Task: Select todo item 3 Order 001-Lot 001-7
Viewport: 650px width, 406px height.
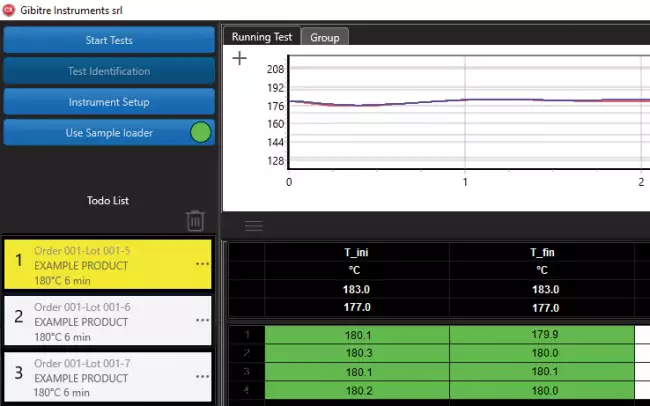Action: coord(100,377)
